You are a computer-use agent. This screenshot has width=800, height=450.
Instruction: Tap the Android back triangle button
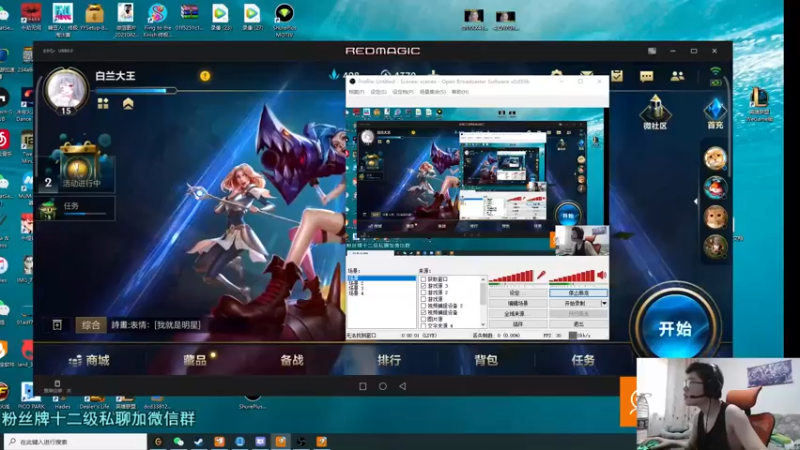[403, 386]
